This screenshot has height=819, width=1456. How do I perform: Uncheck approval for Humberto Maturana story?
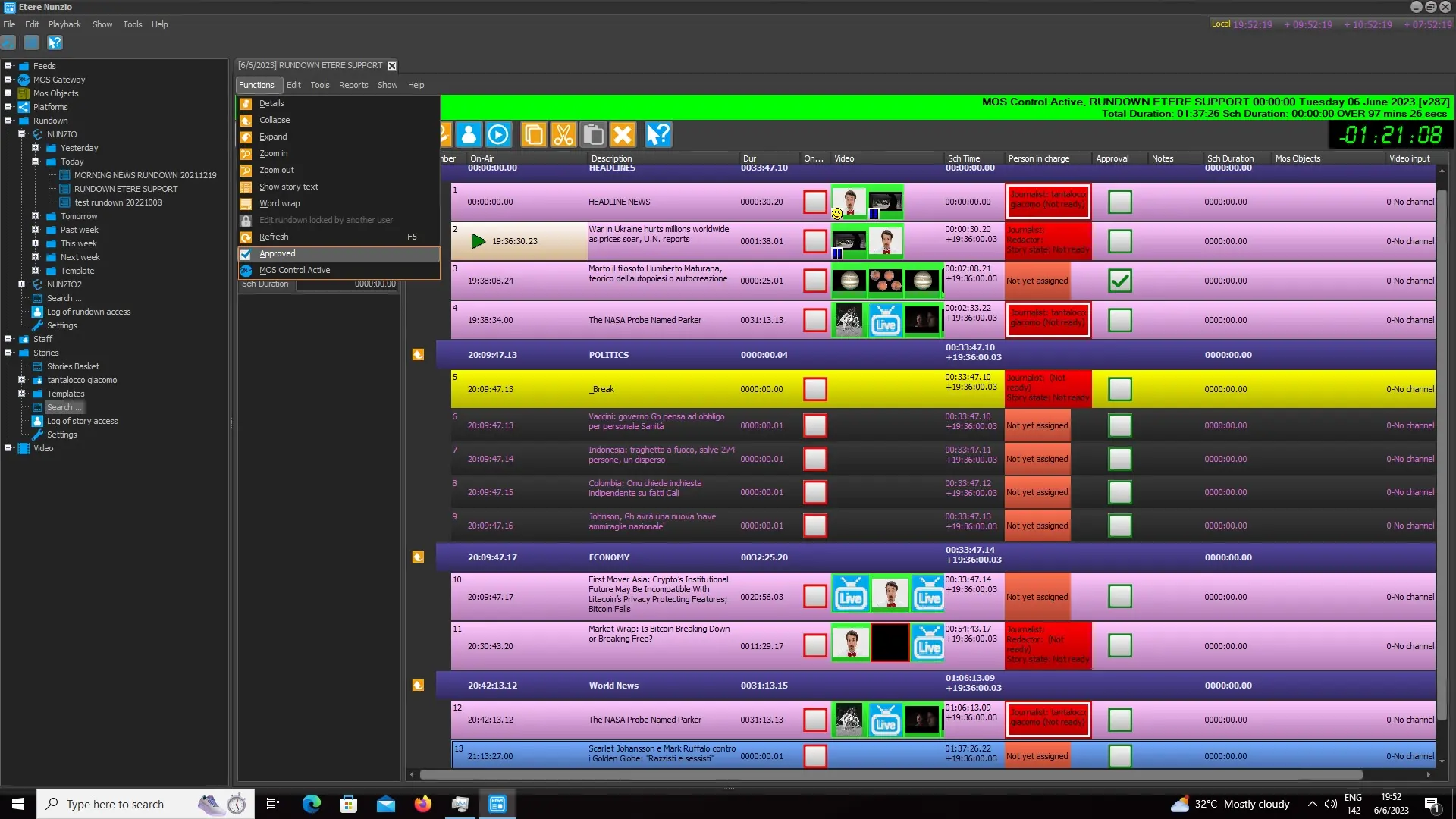[1119, 281]
